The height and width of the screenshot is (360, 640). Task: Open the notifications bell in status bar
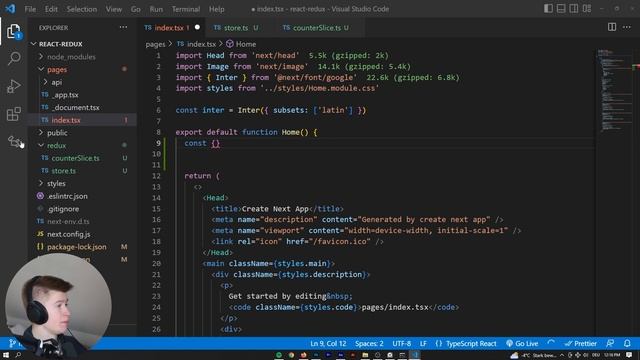[627, 343]
